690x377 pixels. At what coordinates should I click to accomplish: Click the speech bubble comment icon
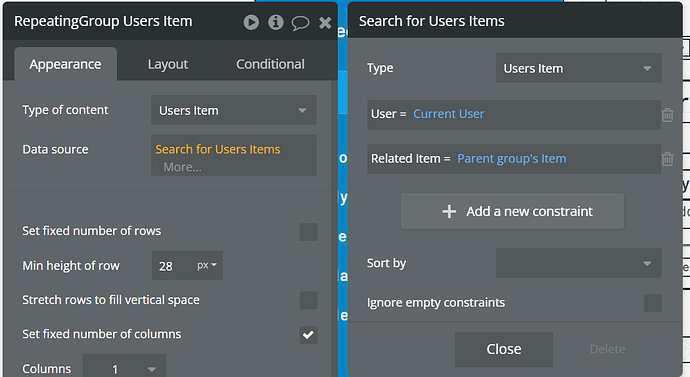coord(300,23)
